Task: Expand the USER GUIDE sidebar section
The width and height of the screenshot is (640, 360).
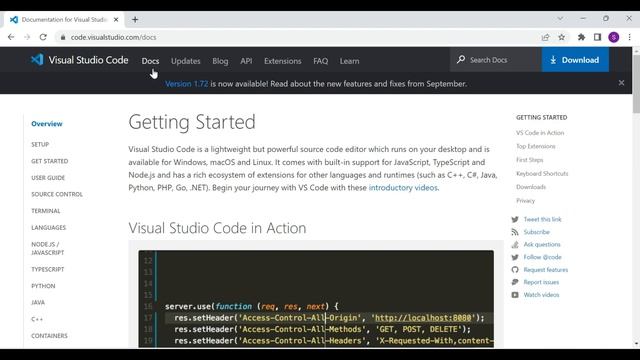Action: (48, 178)
